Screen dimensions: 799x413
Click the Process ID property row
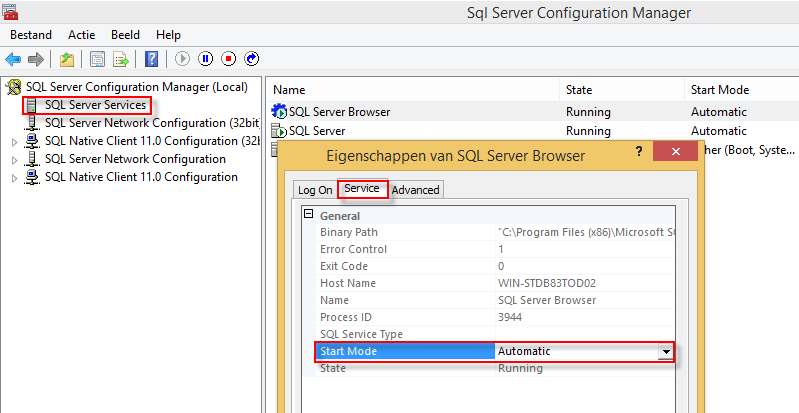click(x=495, y=317)
